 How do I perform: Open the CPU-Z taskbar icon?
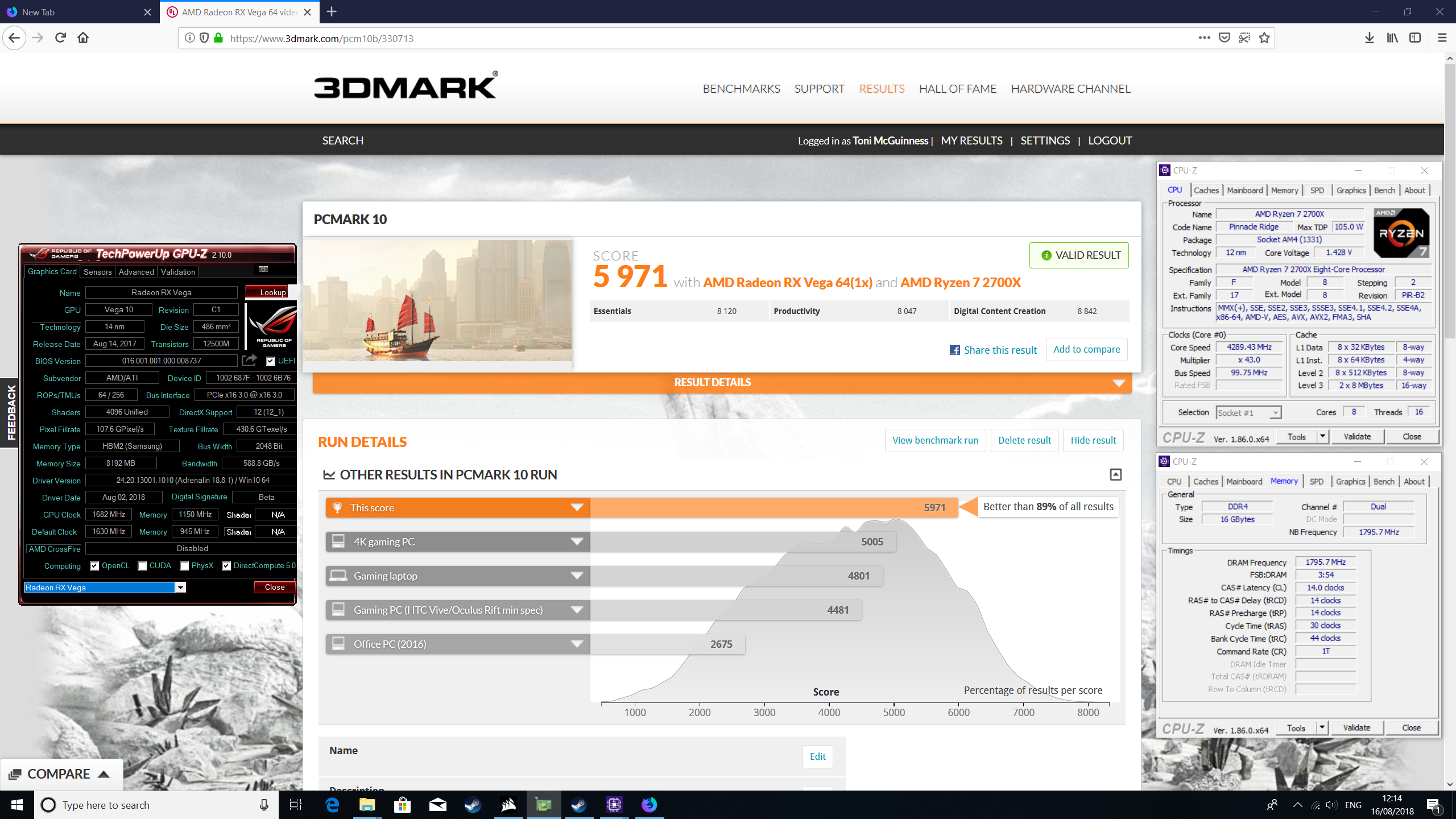(x=614, y=805)
